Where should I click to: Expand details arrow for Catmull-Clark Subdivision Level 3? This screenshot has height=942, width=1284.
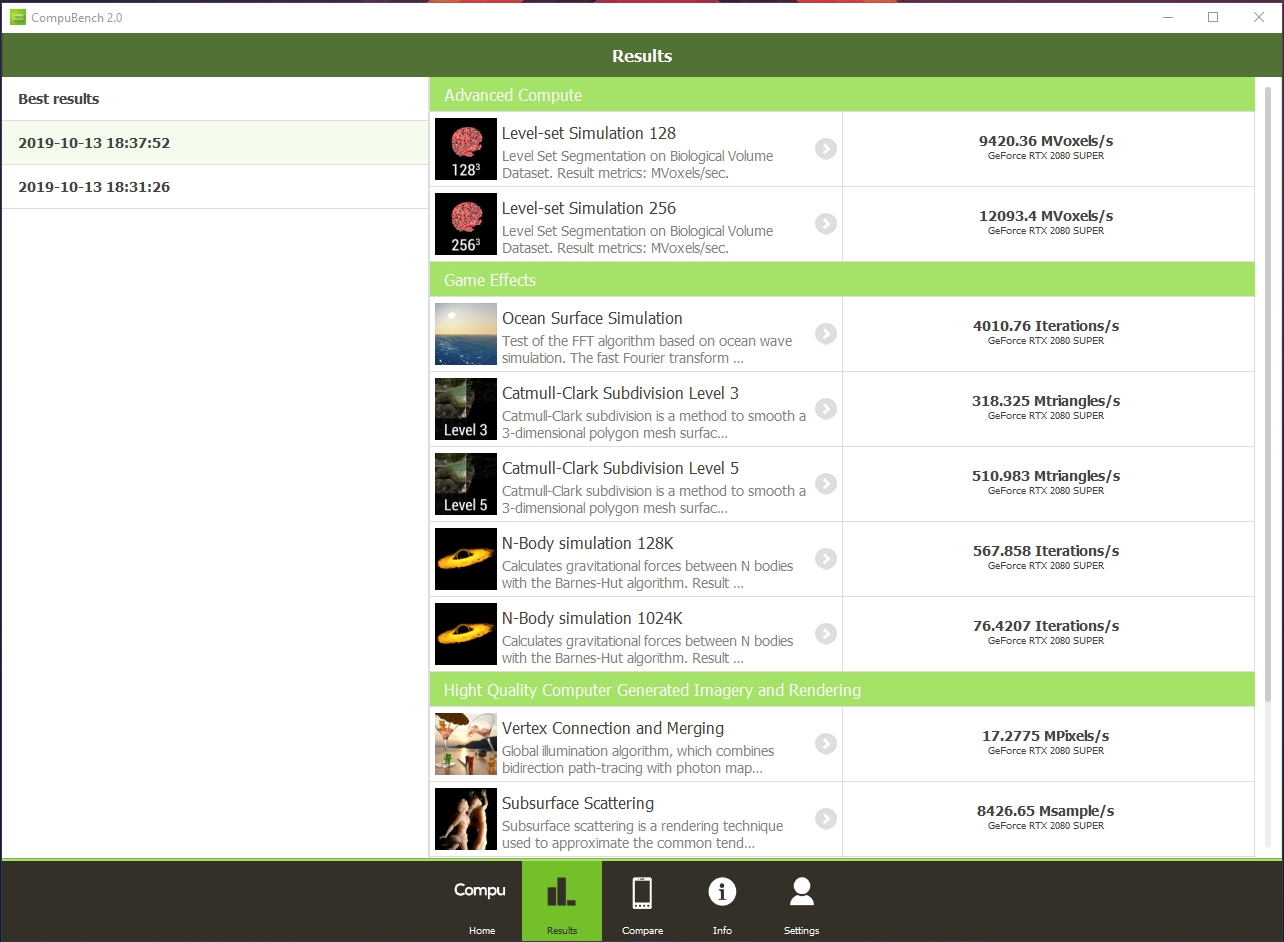pyautogui.click(x=826, y=409)
